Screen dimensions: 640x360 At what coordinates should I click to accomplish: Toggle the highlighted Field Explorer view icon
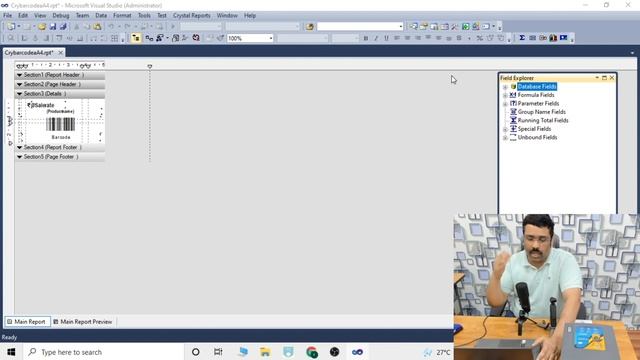click(x=136, y=38)
